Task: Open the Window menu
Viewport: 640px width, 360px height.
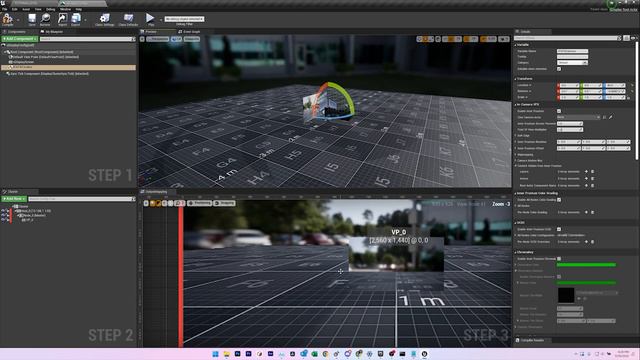Action: coord(65,9)
